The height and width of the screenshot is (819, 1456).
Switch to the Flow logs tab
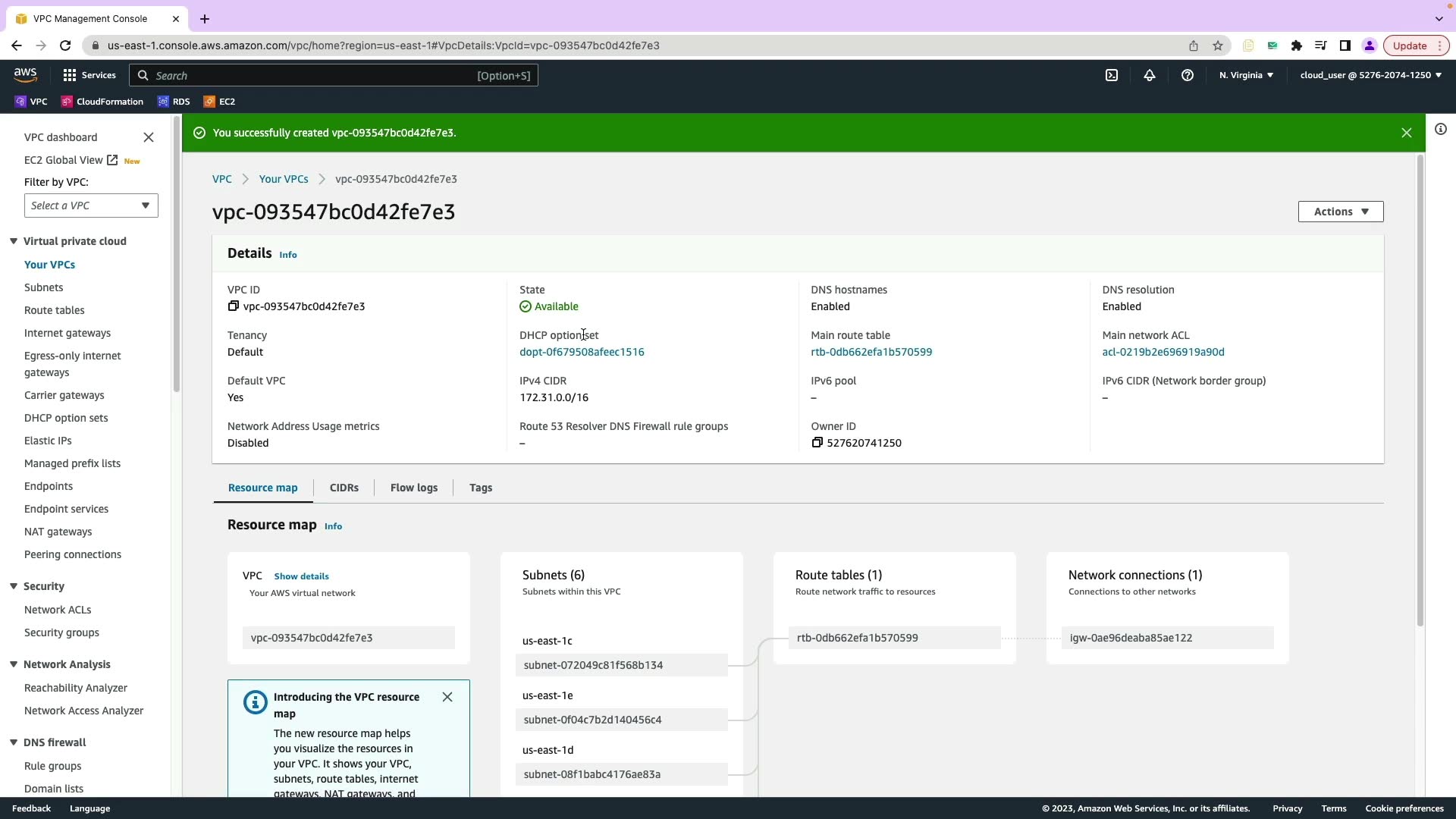413,488
